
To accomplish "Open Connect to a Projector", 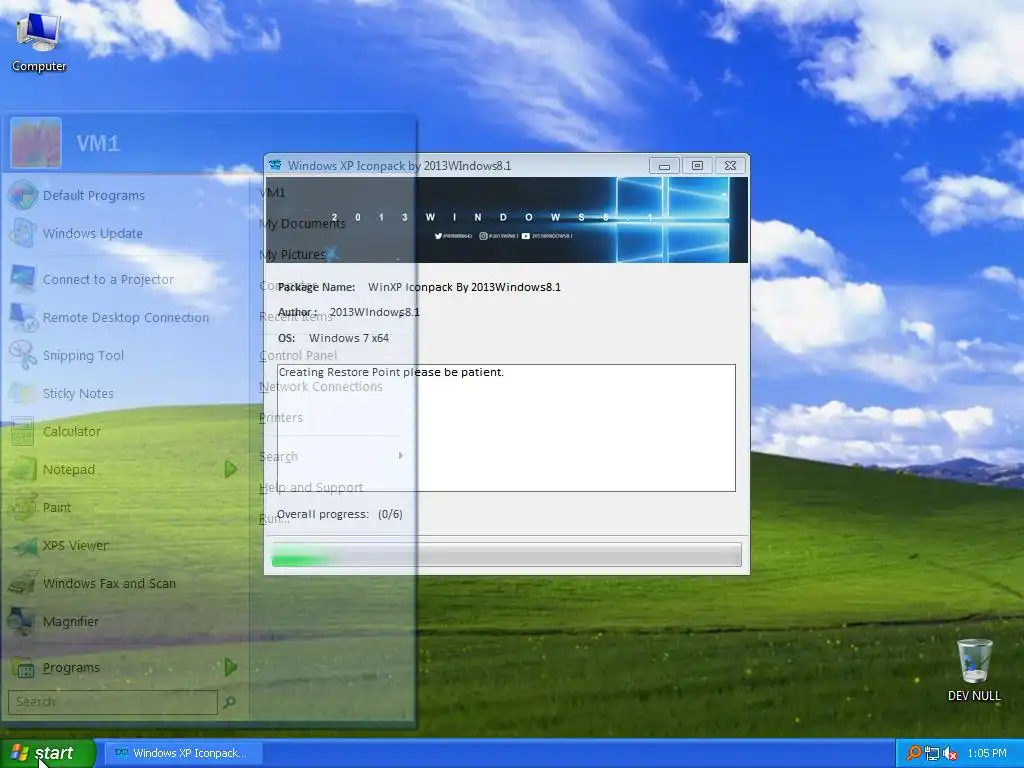I will pos(108,280).
